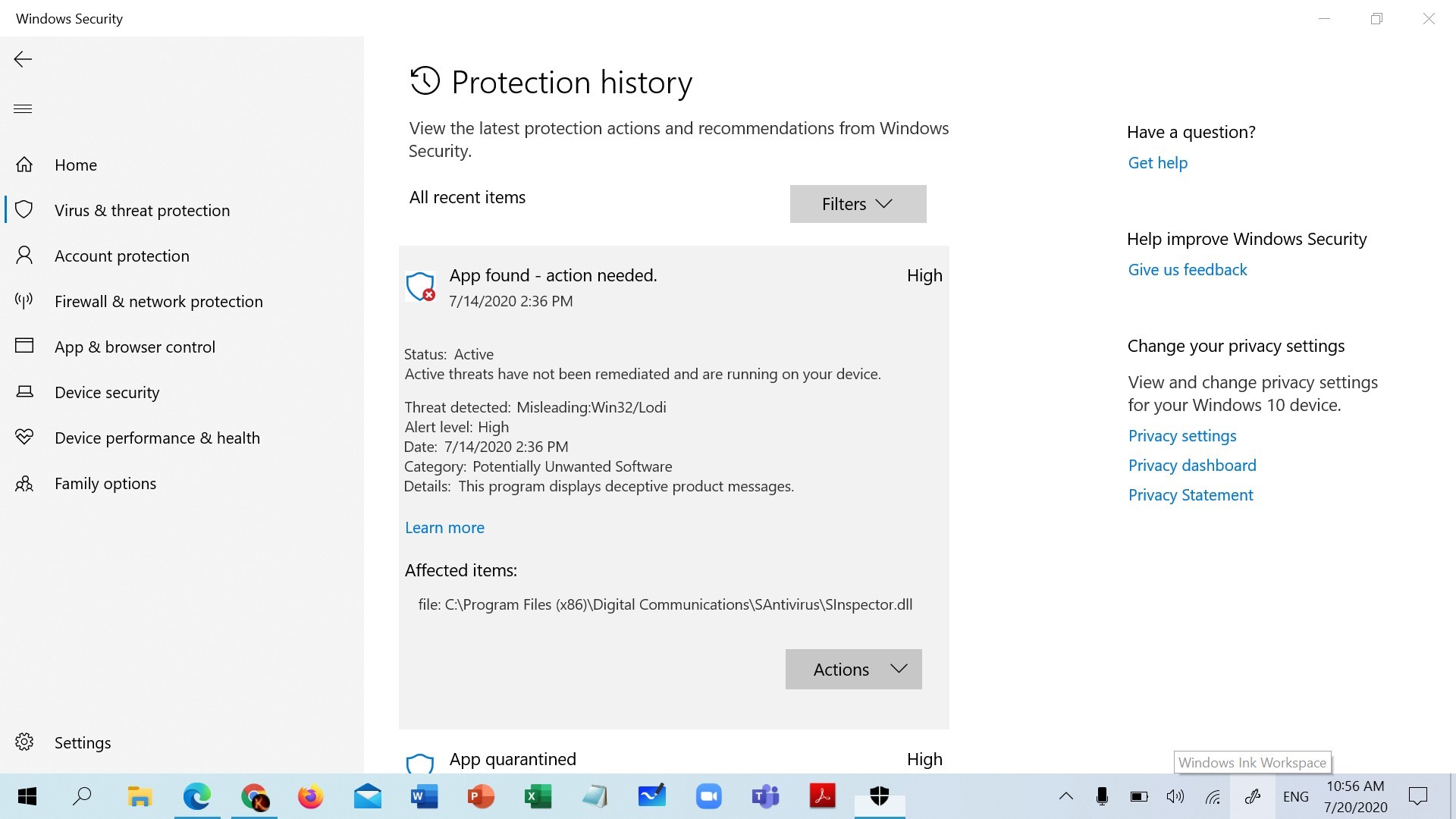Open PowerPoint from taskbar
1456x819 pixels.
pyautogui.click(x=481, y=796)
